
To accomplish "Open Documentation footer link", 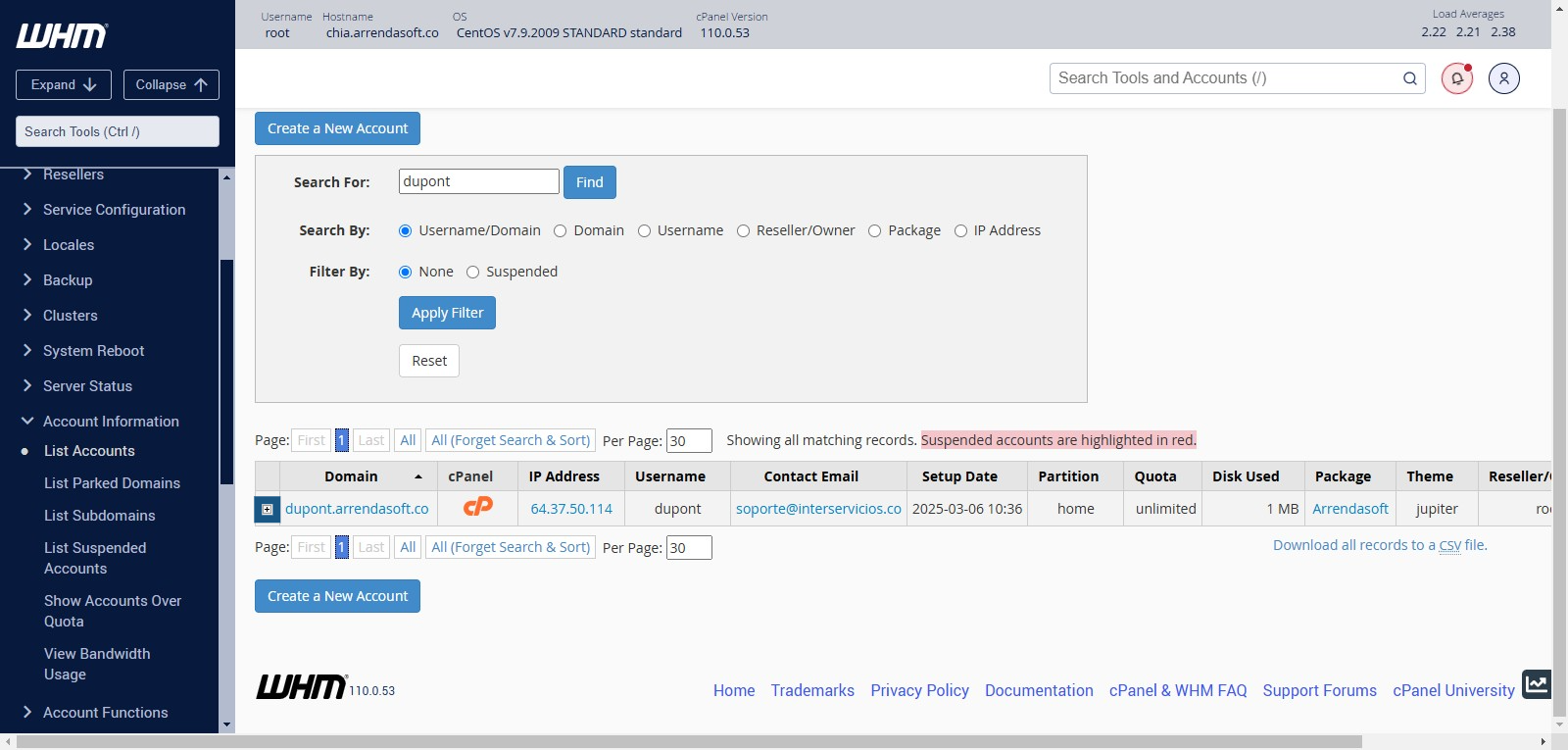I will (x=1039, y=690).
